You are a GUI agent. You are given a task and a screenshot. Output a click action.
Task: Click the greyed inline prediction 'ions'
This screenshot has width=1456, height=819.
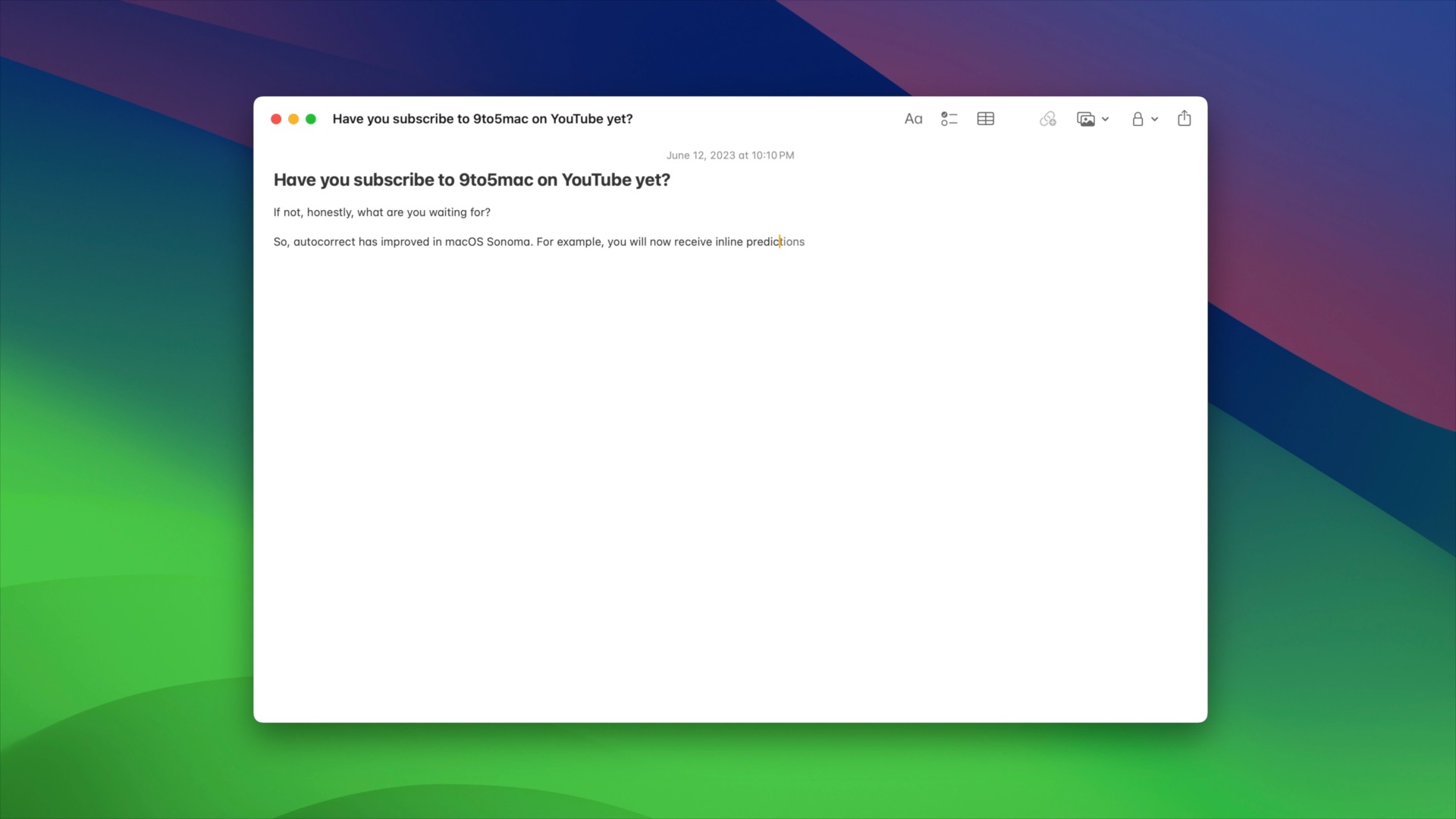tap(794, 242)
